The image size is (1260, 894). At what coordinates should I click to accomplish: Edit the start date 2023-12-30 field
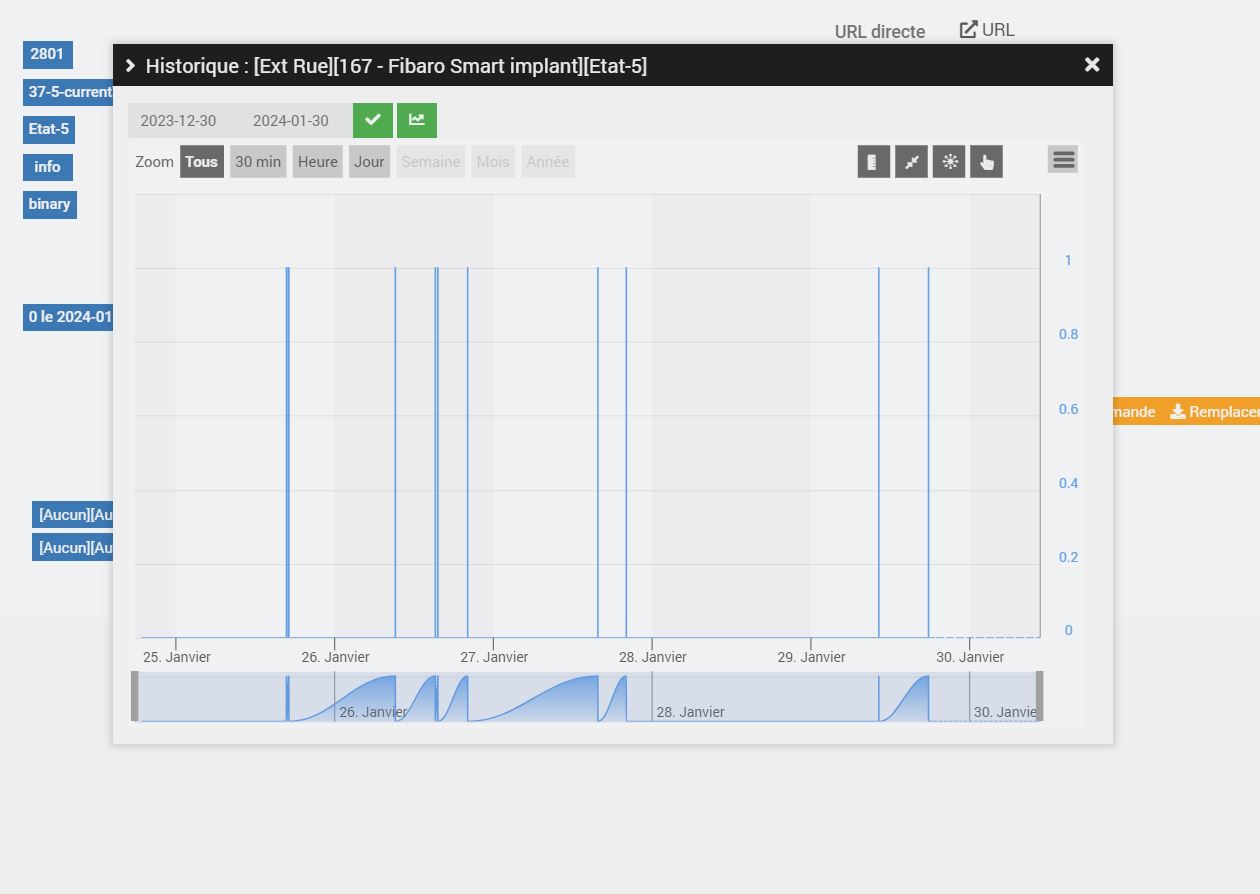click(178, 121)
